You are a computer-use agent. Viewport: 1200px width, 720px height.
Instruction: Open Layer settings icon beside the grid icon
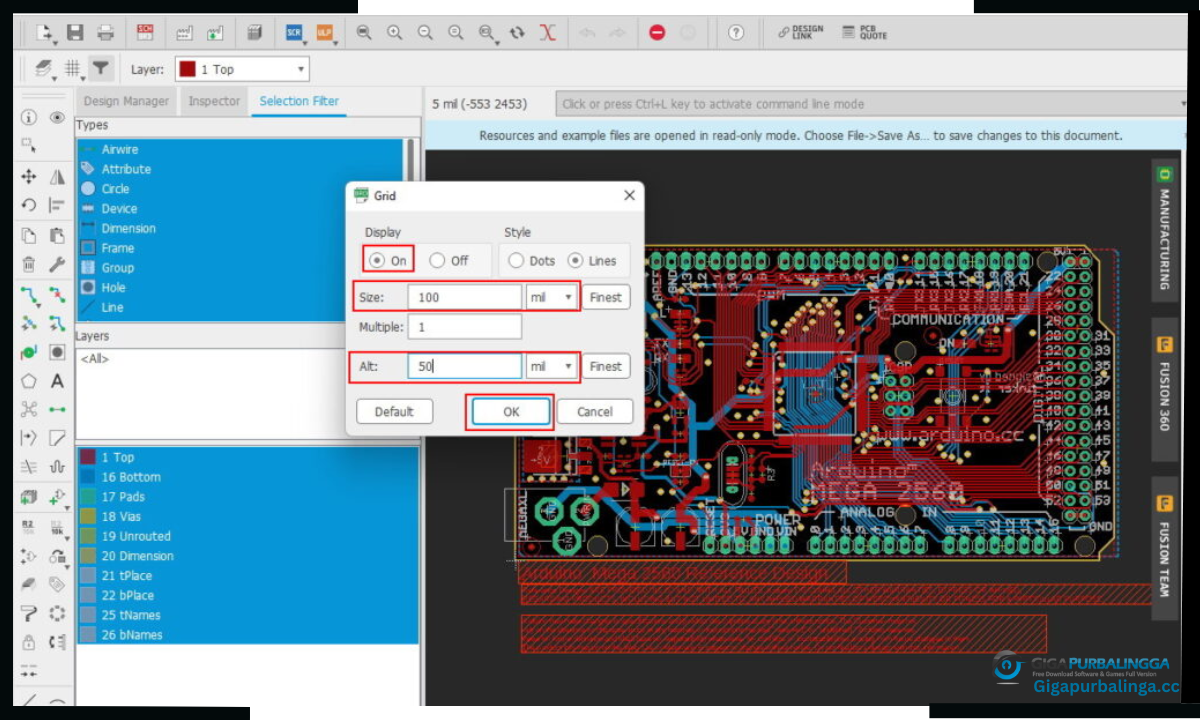coord(43,69)
